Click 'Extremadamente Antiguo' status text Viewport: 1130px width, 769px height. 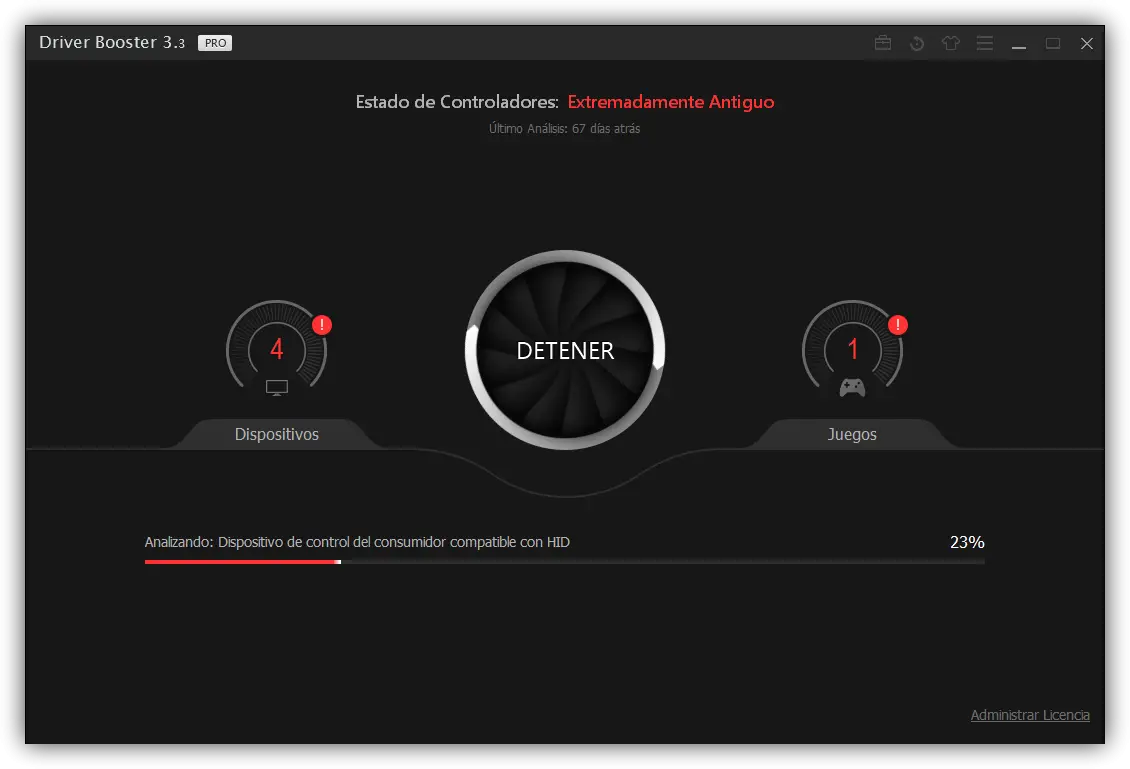671,102
